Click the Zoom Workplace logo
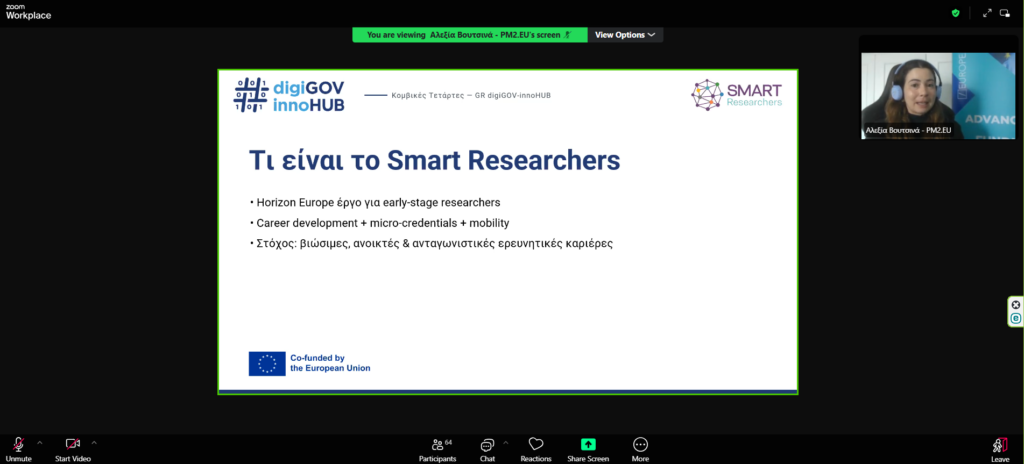Image resolution: width=1024 pixels, height=464 pixels. [x=28, y=12]
